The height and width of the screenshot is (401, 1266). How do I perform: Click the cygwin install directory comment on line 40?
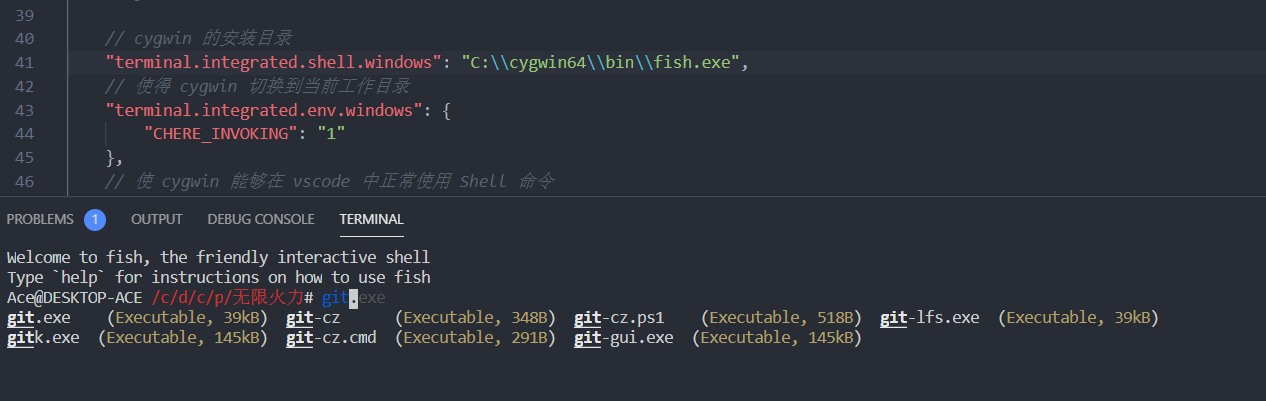click(198, 39)
